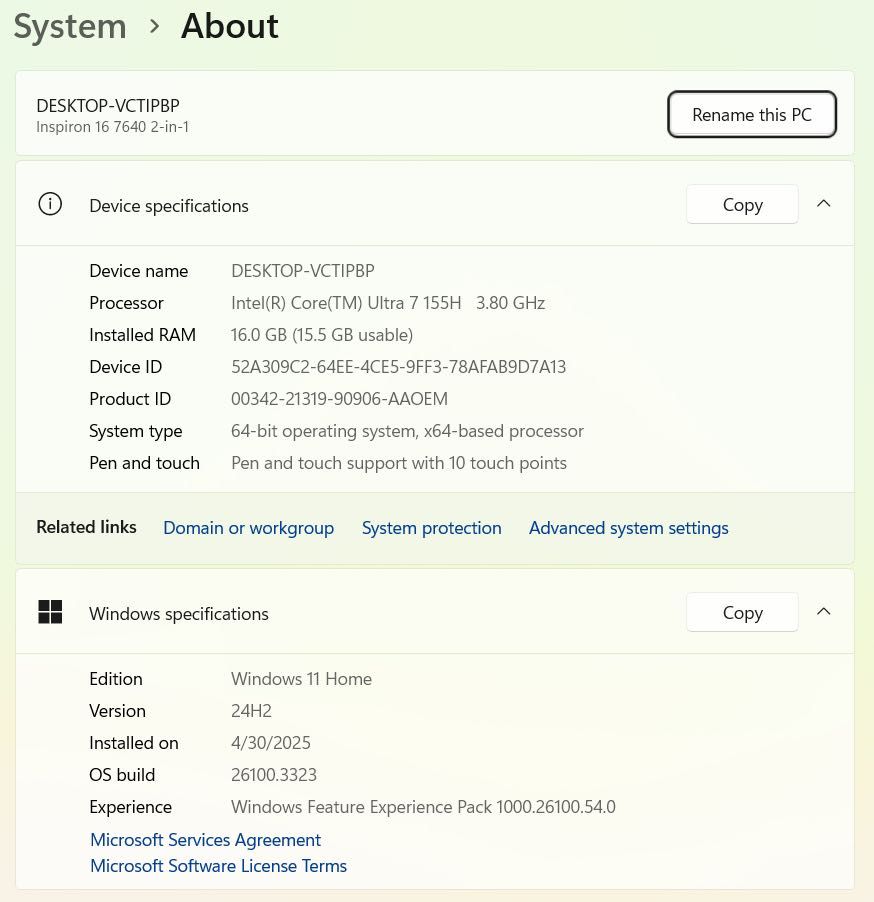Click the Installed RAM label
Viewport: 874px width, 902px height.
[143, 335]
